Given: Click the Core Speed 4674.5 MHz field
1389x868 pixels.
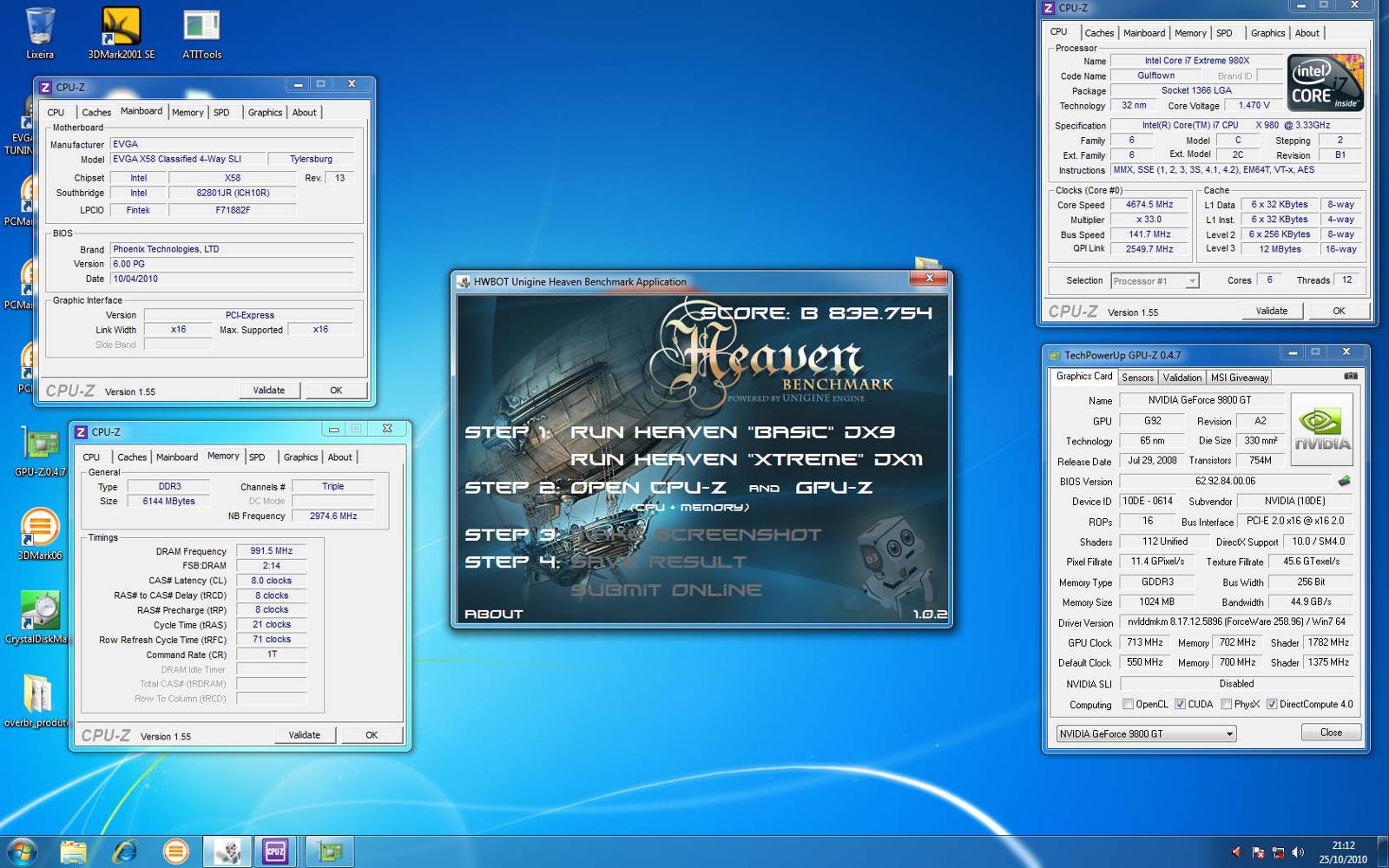Looking at the screenshot, I should point(1149,205).
